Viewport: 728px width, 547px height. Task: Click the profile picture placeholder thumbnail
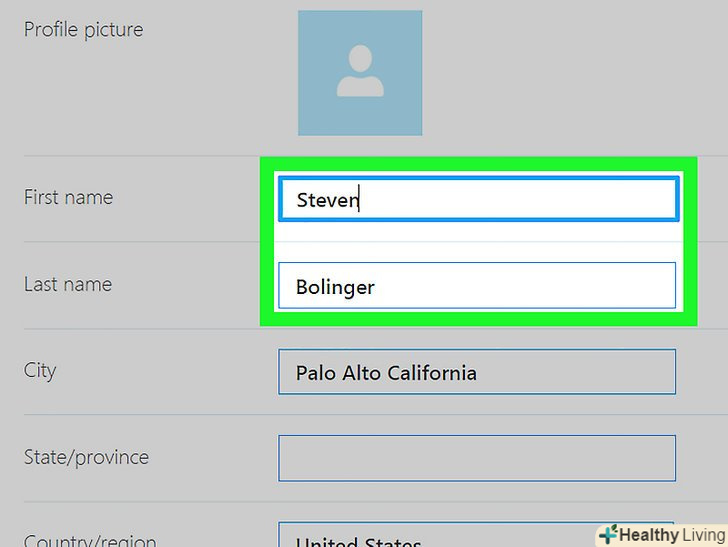click(359, 72)
